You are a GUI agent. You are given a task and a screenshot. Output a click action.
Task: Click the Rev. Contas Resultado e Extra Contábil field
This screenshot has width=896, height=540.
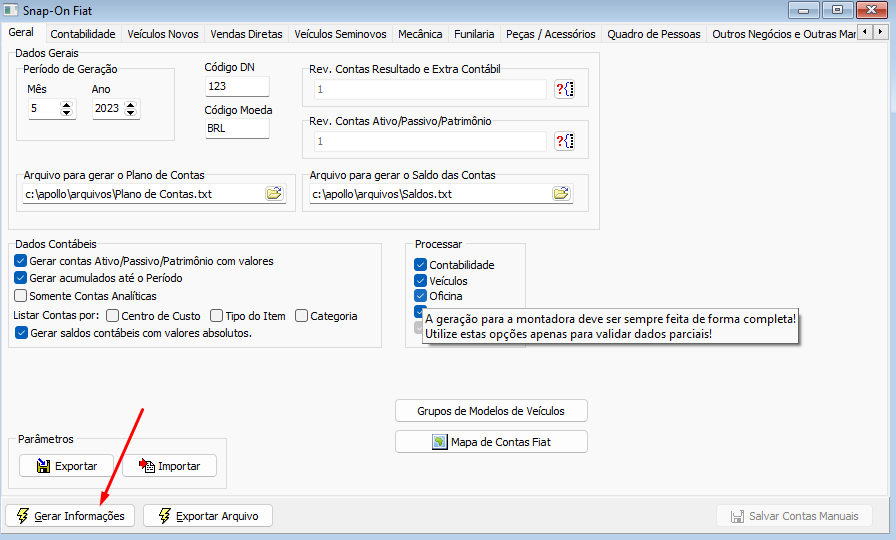[x=430, y=89]
